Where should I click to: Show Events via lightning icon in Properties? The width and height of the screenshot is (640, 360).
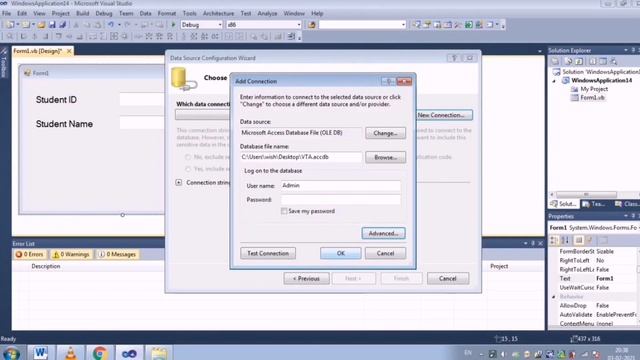point(590,240)
